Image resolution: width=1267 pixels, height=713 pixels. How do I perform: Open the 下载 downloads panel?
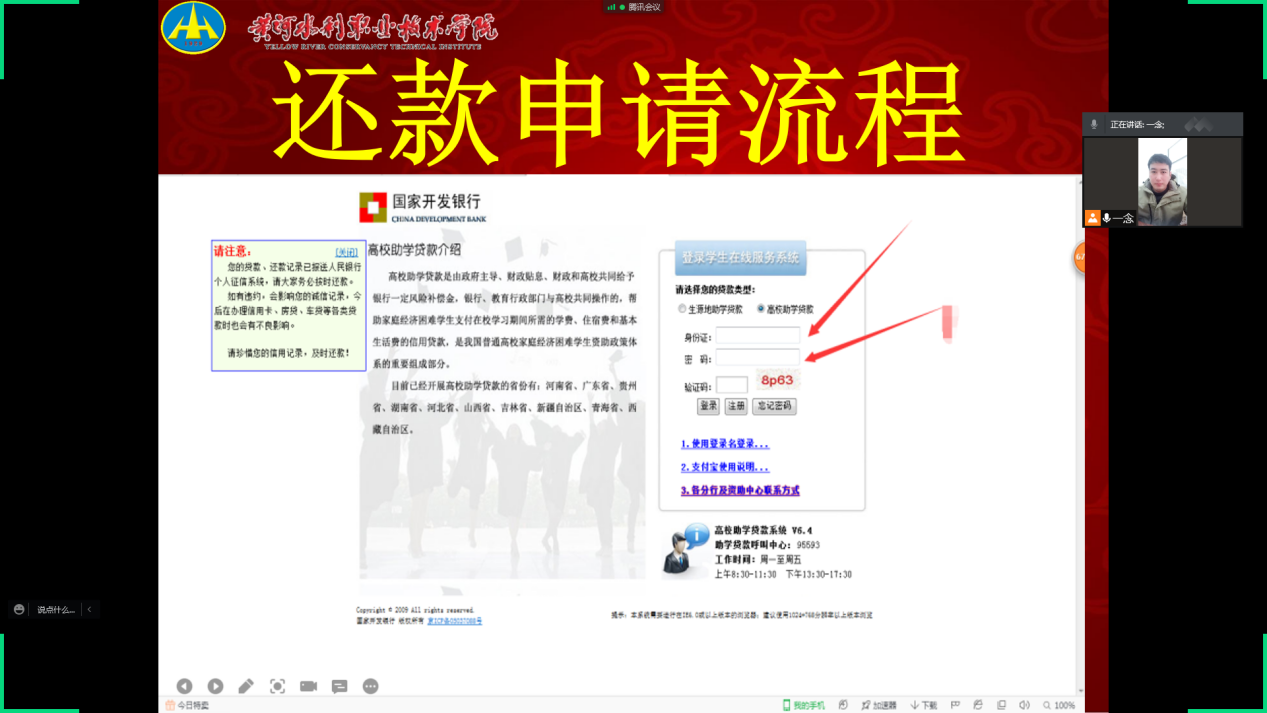point(924,705)
